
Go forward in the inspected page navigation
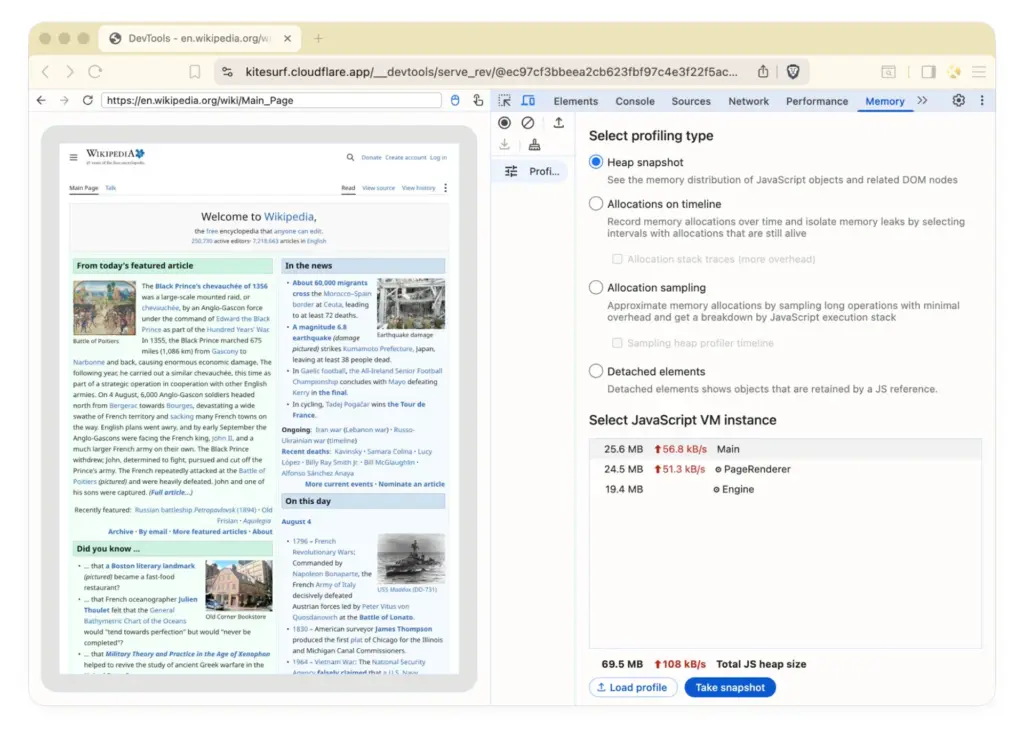[64, 100]
